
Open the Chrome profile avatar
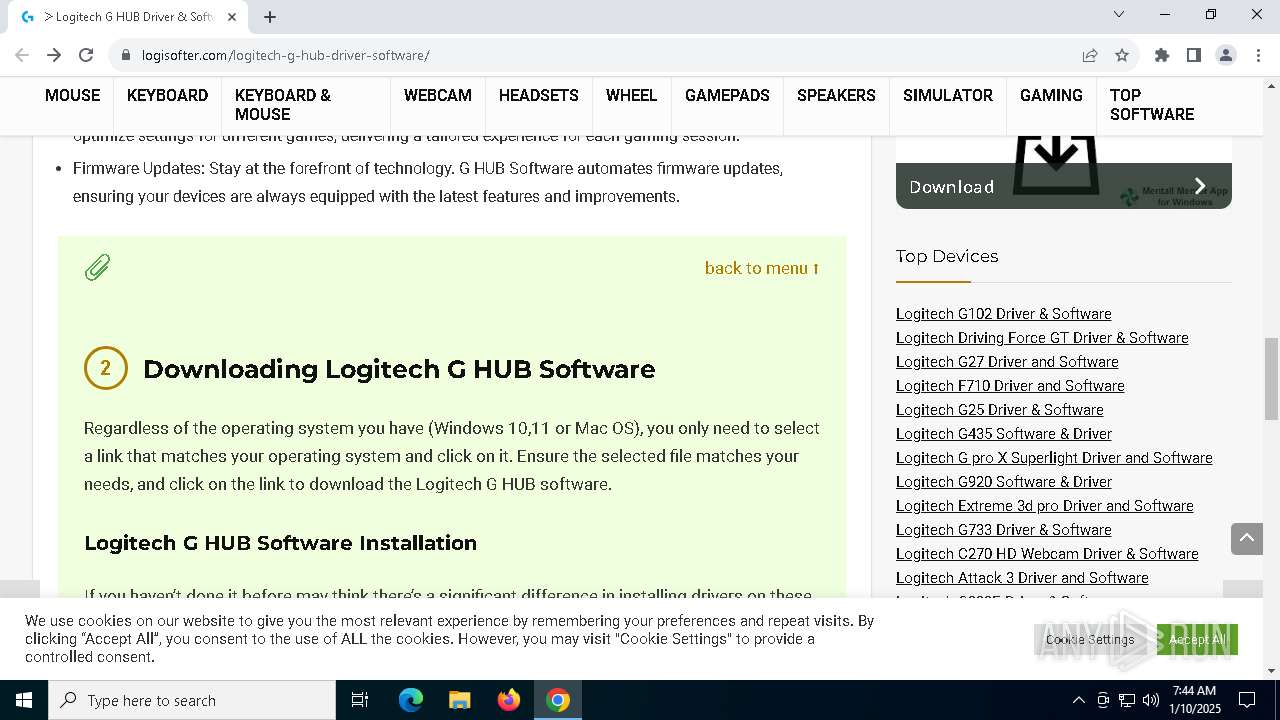[1226, 55]
